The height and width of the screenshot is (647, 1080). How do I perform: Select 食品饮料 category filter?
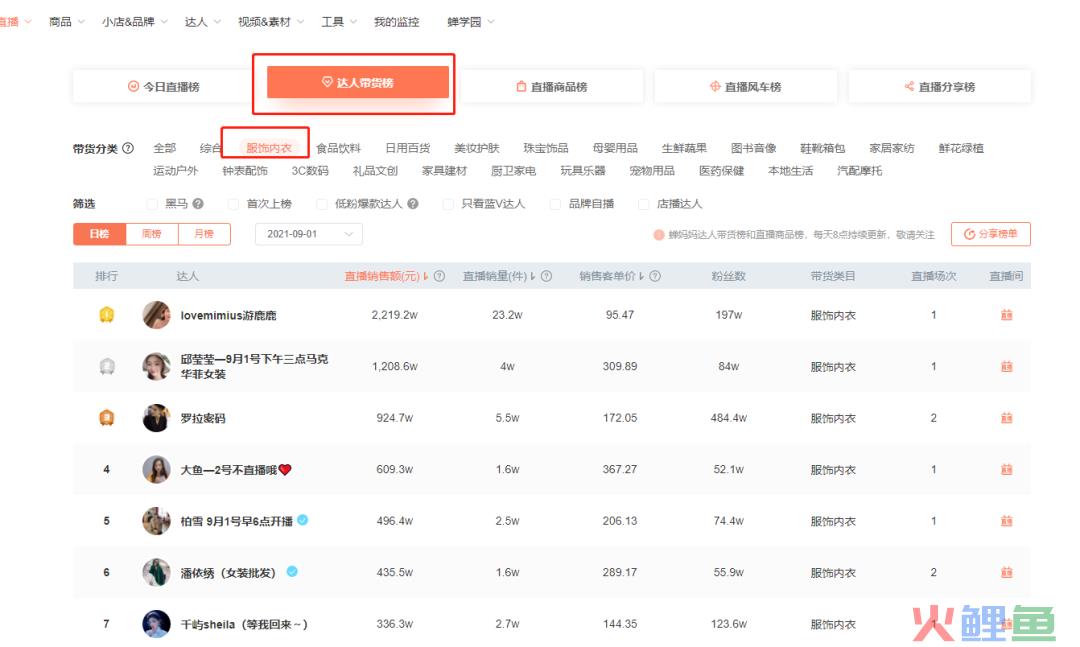point(338,148)
